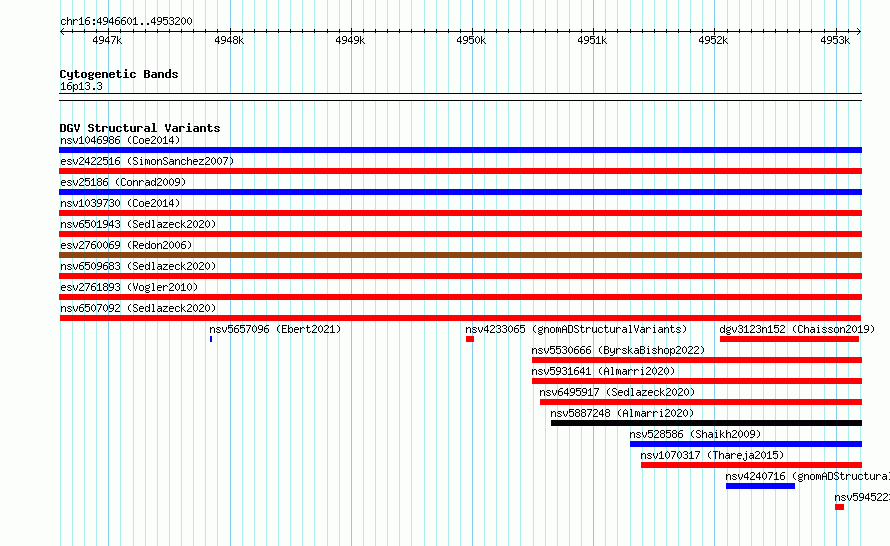Click the red nsv1070317 variant bar

coord(752,465)
